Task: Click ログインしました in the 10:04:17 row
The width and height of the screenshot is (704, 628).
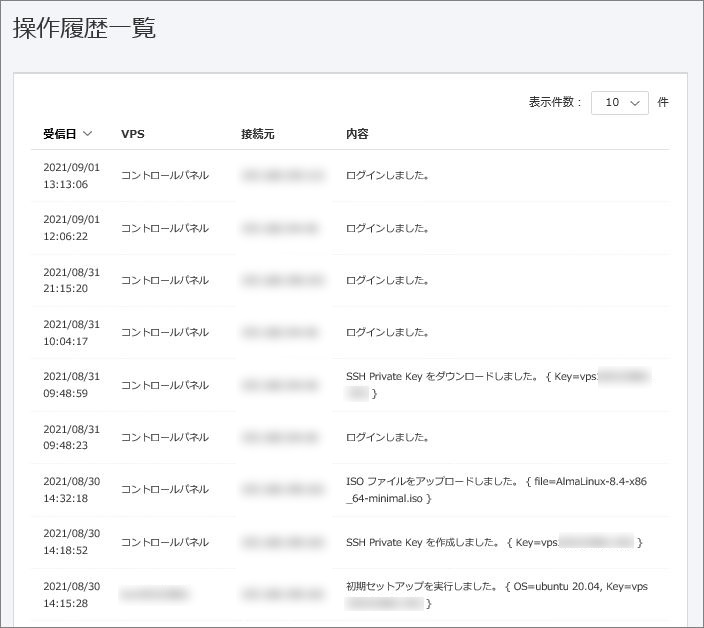Action: (387, 333)
